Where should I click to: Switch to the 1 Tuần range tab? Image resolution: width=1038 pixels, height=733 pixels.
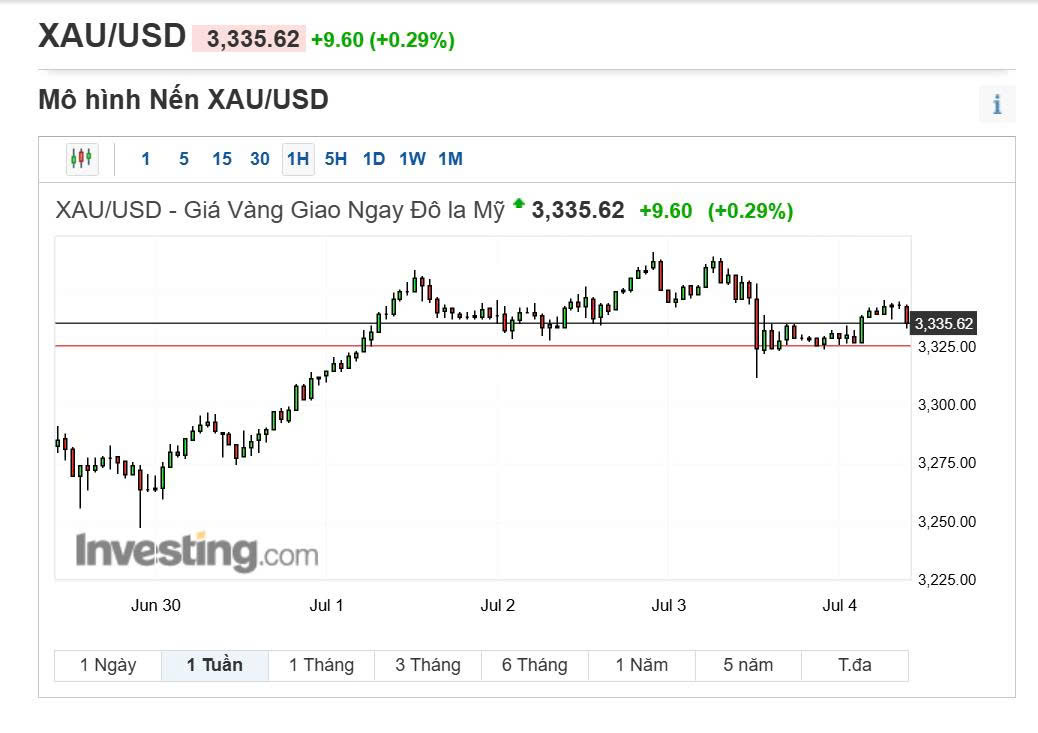click(x=215, y=665)
